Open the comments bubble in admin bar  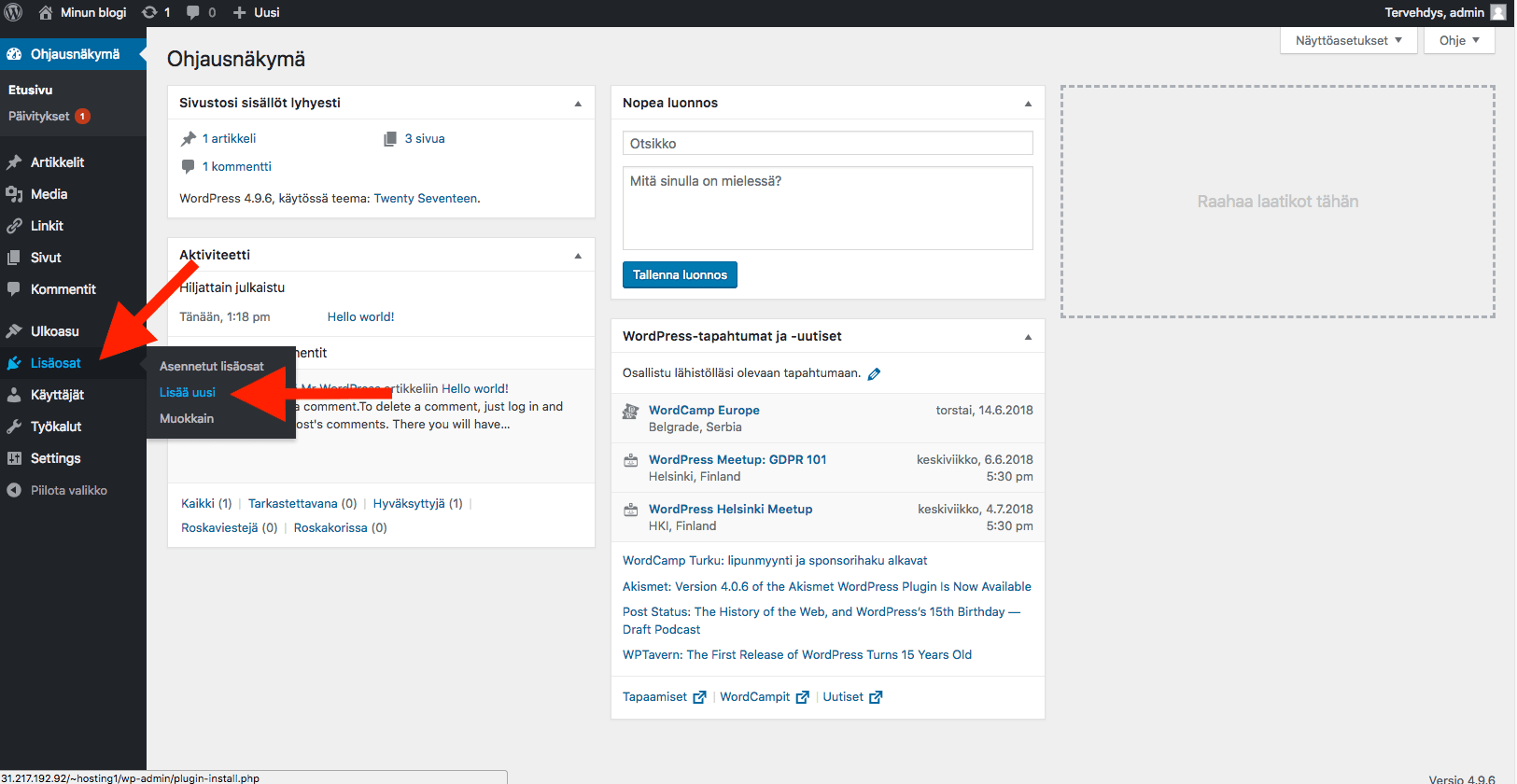pyautogui.click(x=192, y=12)
